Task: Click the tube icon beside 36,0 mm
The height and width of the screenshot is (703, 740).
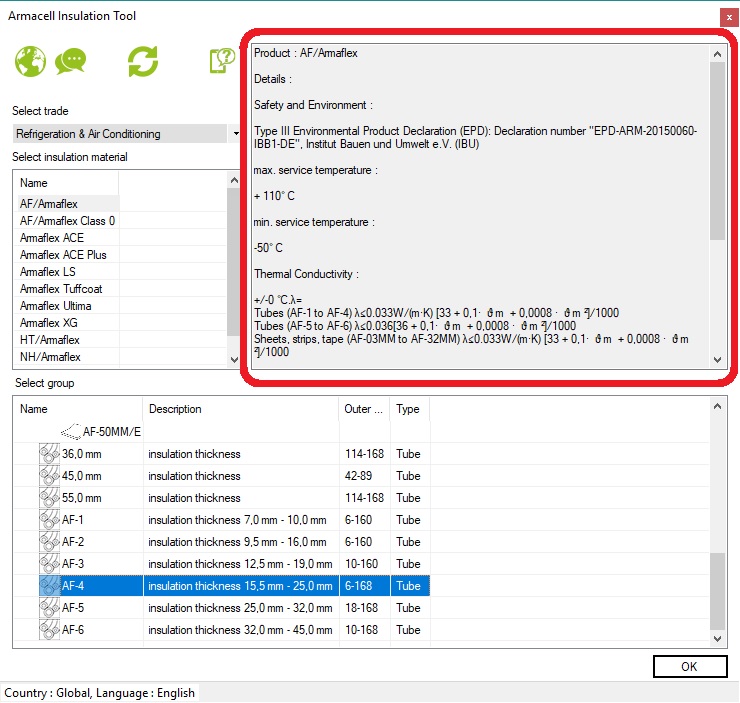Action: click(x=49, y=453)
